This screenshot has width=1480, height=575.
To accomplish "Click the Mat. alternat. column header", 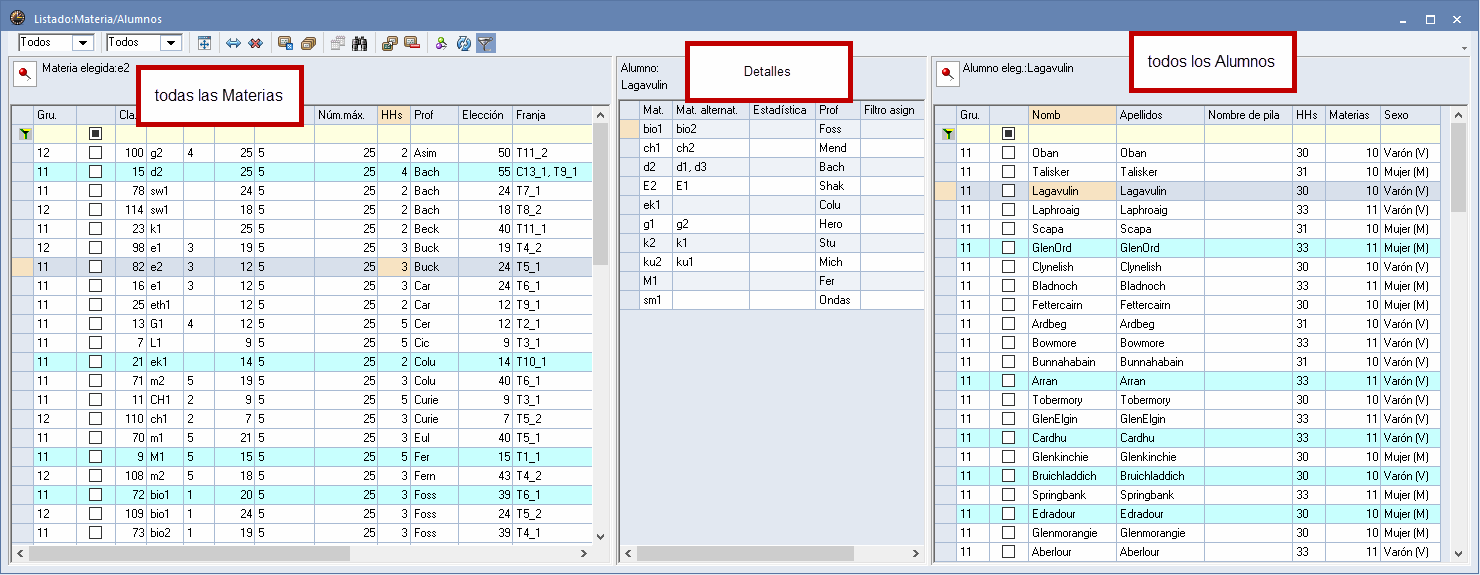I will pyautogui.click(x=710, y=110).
